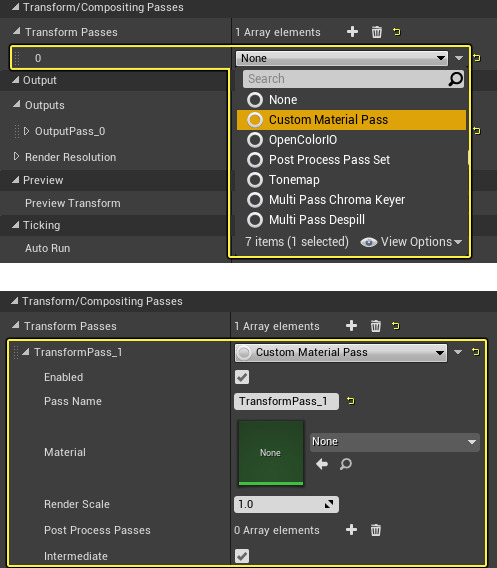Open the Material asset None dropdown
497x568 pixels.
click(395, 442)
